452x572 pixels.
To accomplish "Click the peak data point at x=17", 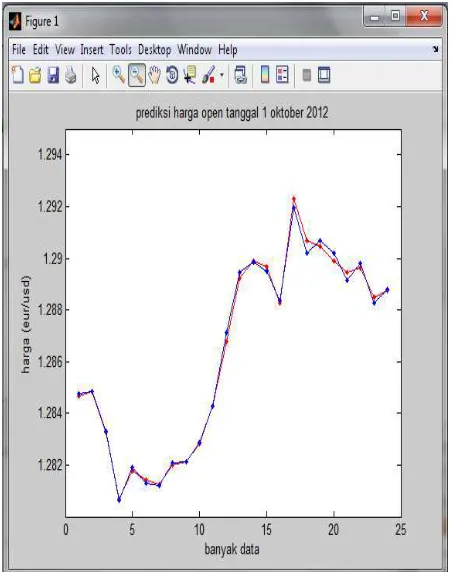I will tap(294, 199).
